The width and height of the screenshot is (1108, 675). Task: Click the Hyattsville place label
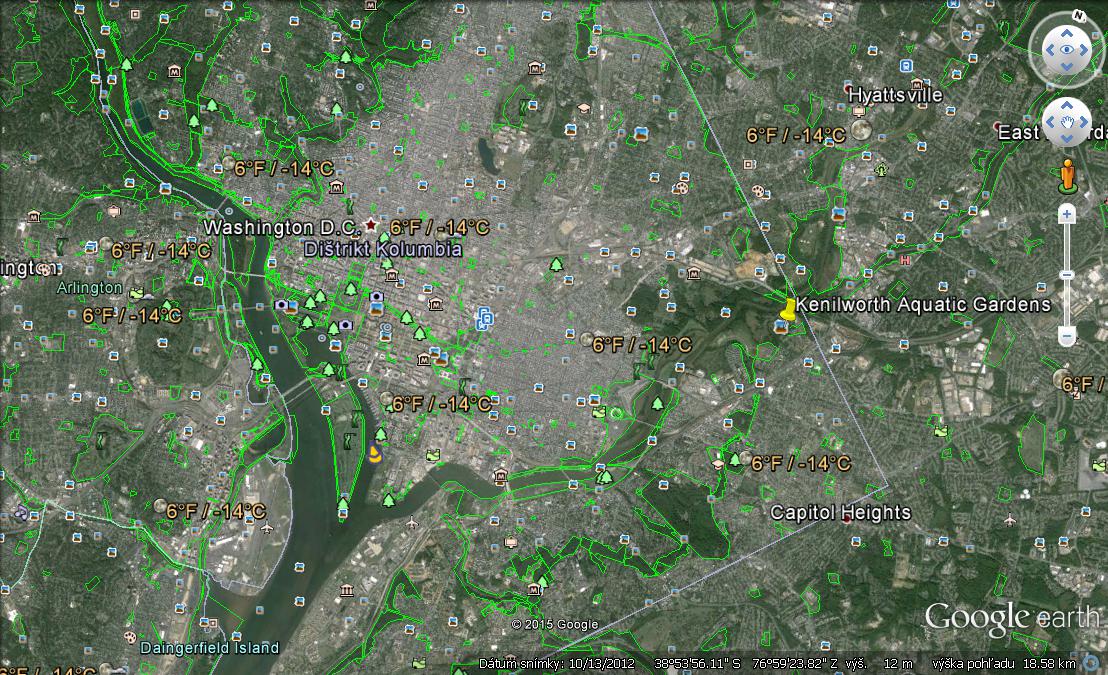tap(895, 95)
